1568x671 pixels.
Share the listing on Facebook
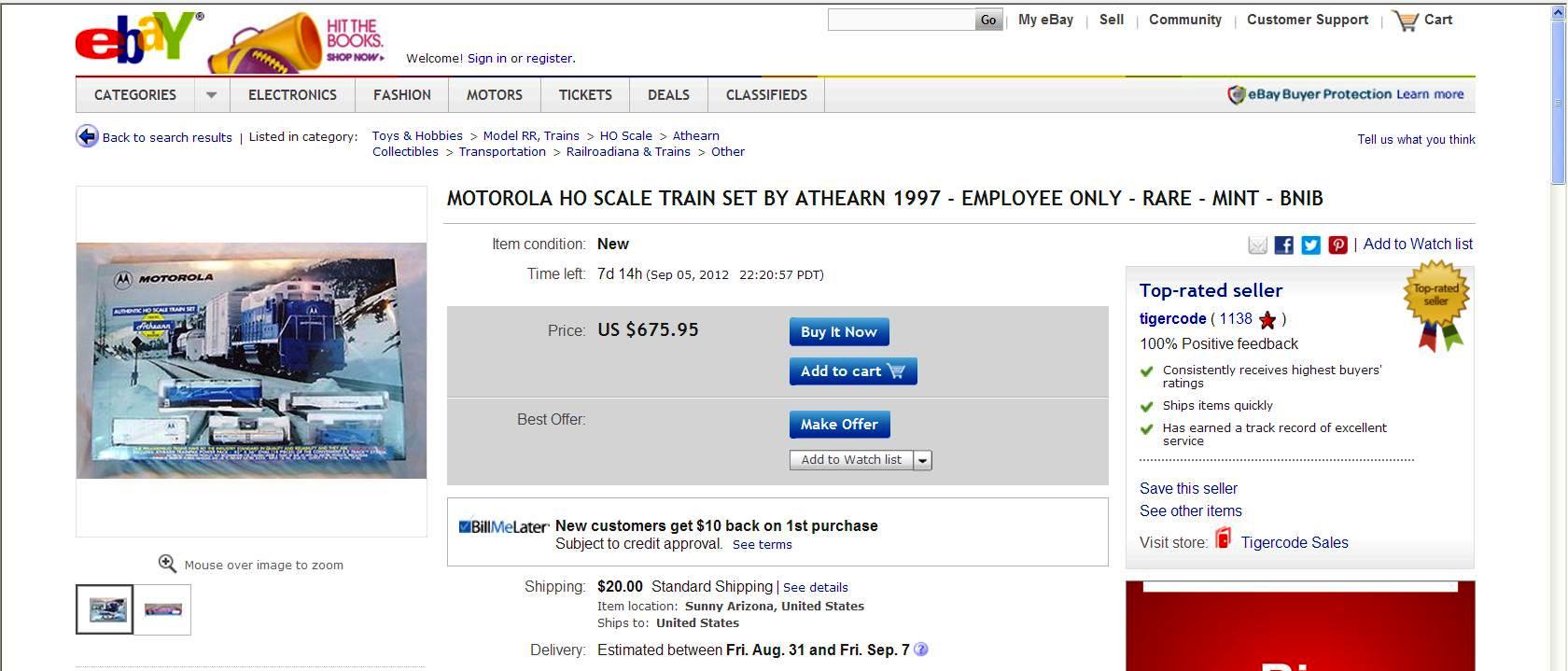pos(1284,245)
